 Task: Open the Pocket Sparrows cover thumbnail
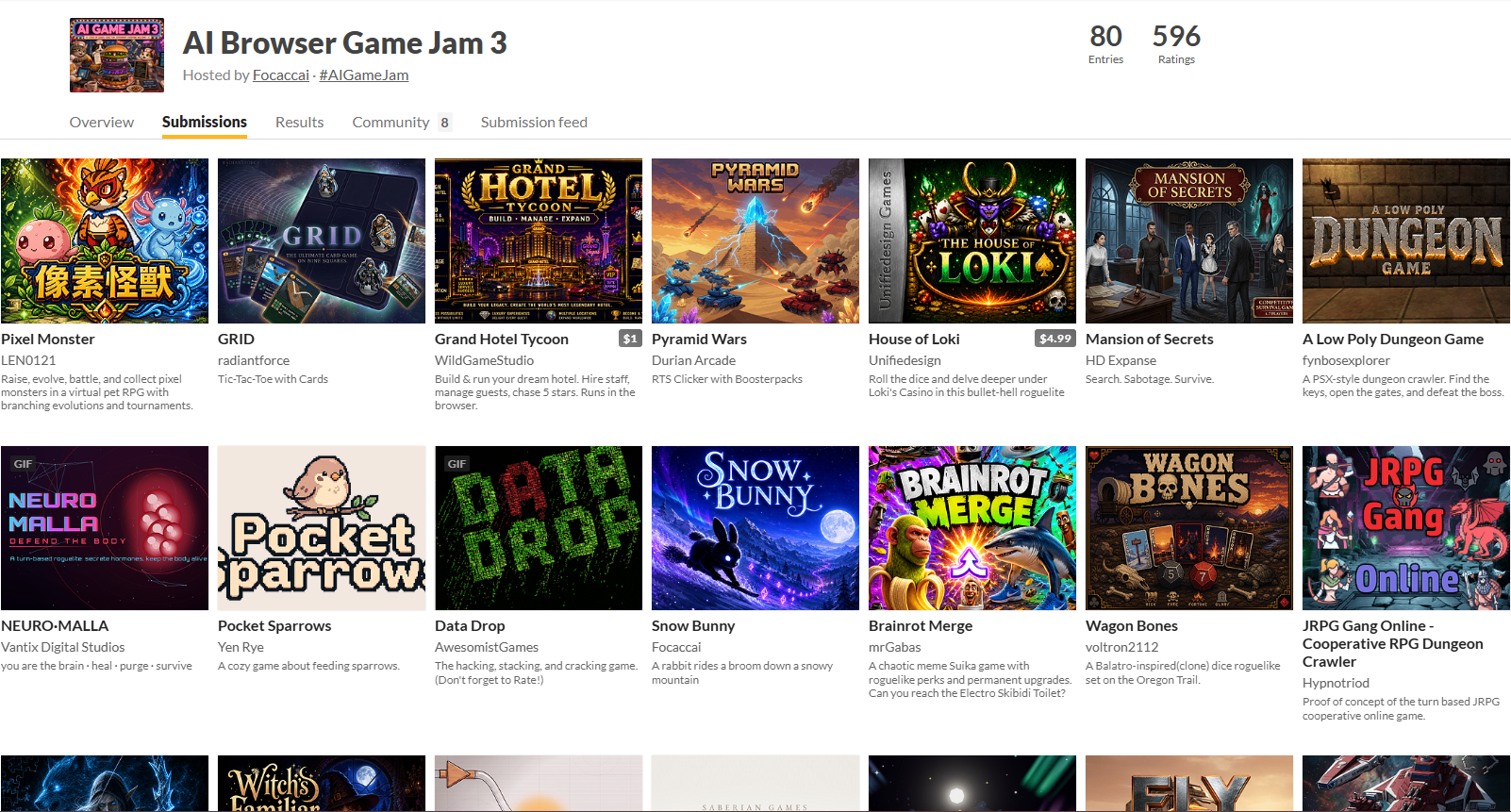(x=322, y=528)
